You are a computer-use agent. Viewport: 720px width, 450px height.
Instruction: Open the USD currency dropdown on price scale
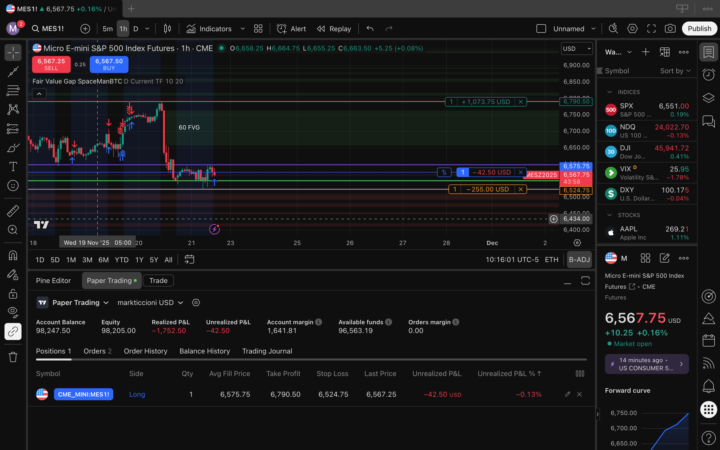[x=573, y=48]
